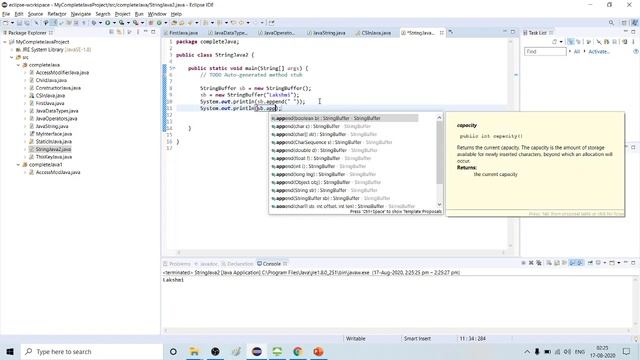Switch to JavaDataType editor tab
This screenshot has width=640, height=360.
coord(228,33)
